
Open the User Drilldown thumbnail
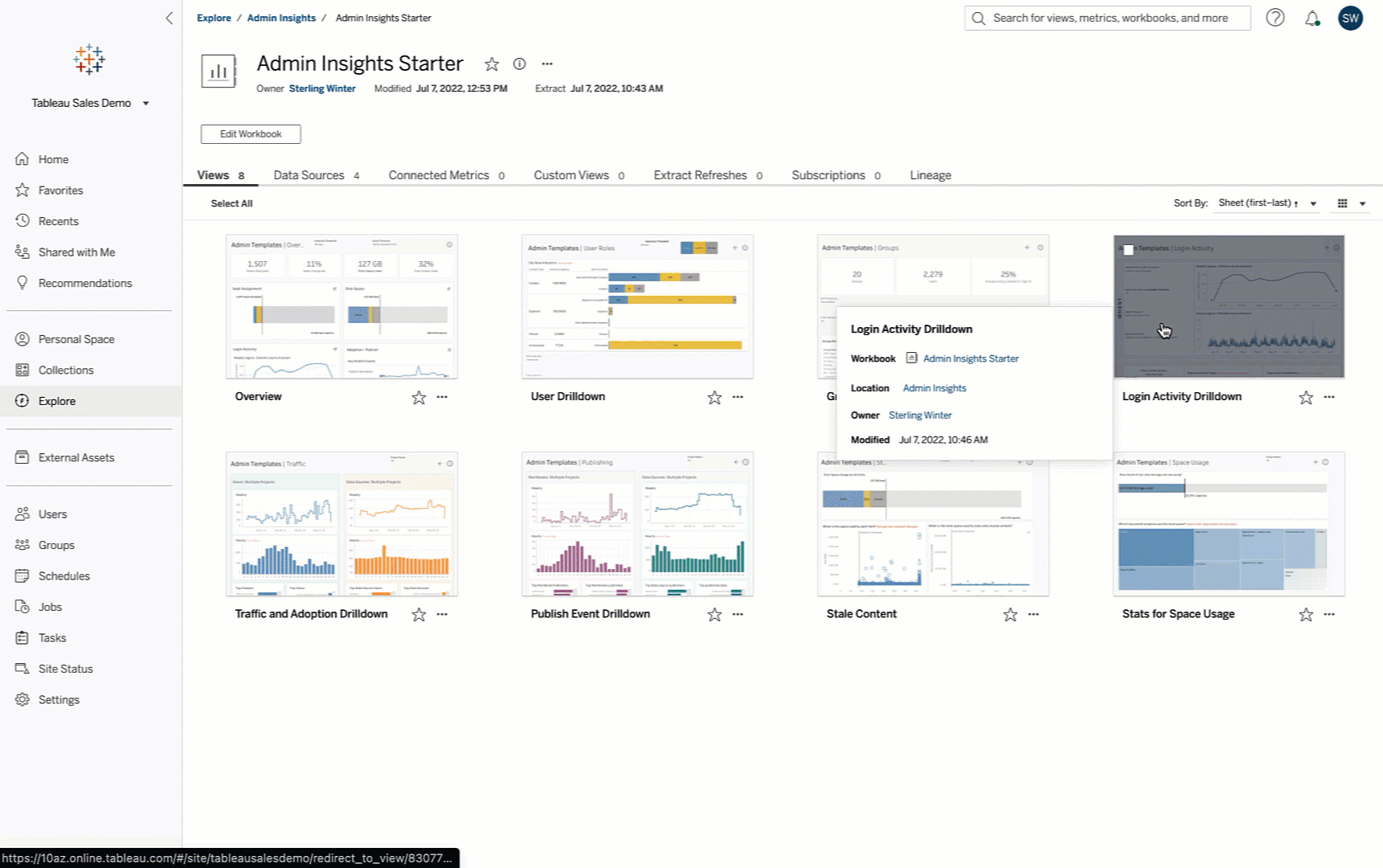(x=637, y=307)
